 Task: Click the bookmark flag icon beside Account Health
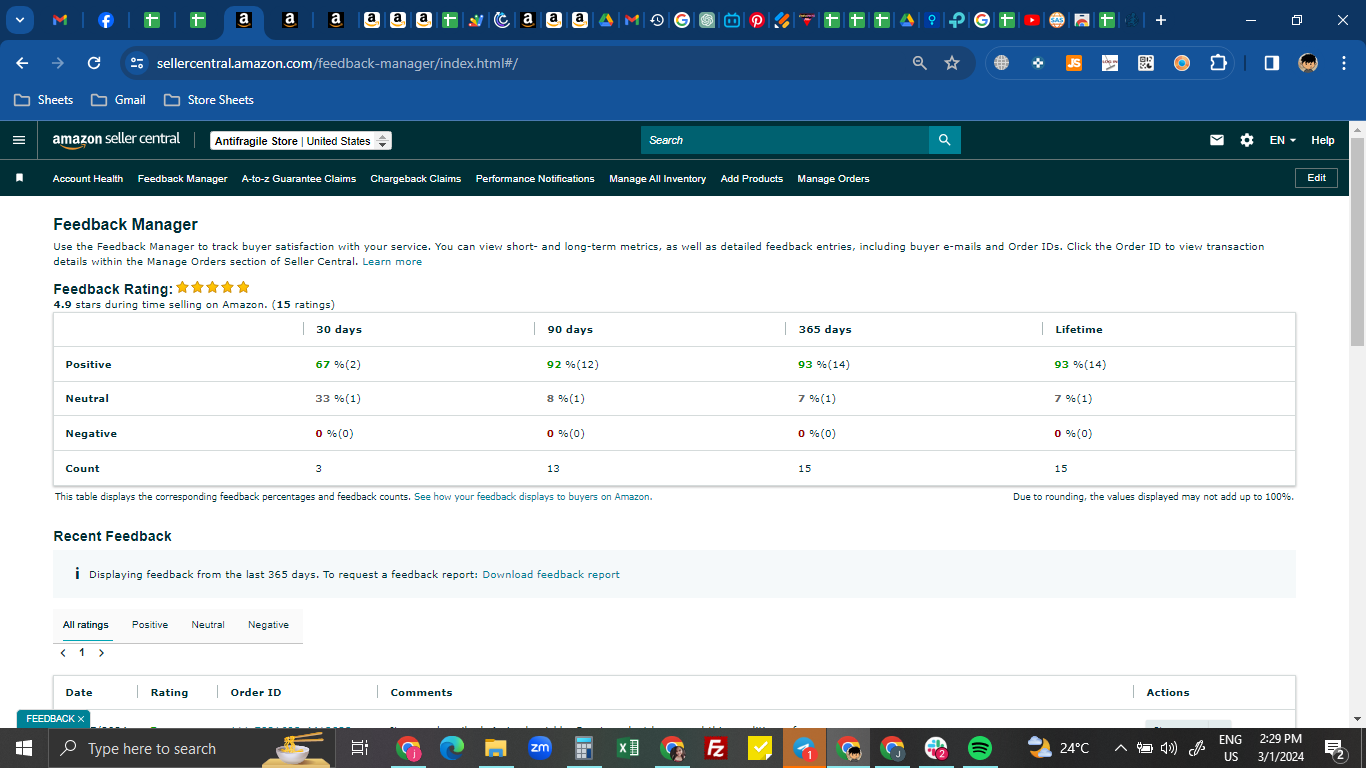(x=19, y=178)
